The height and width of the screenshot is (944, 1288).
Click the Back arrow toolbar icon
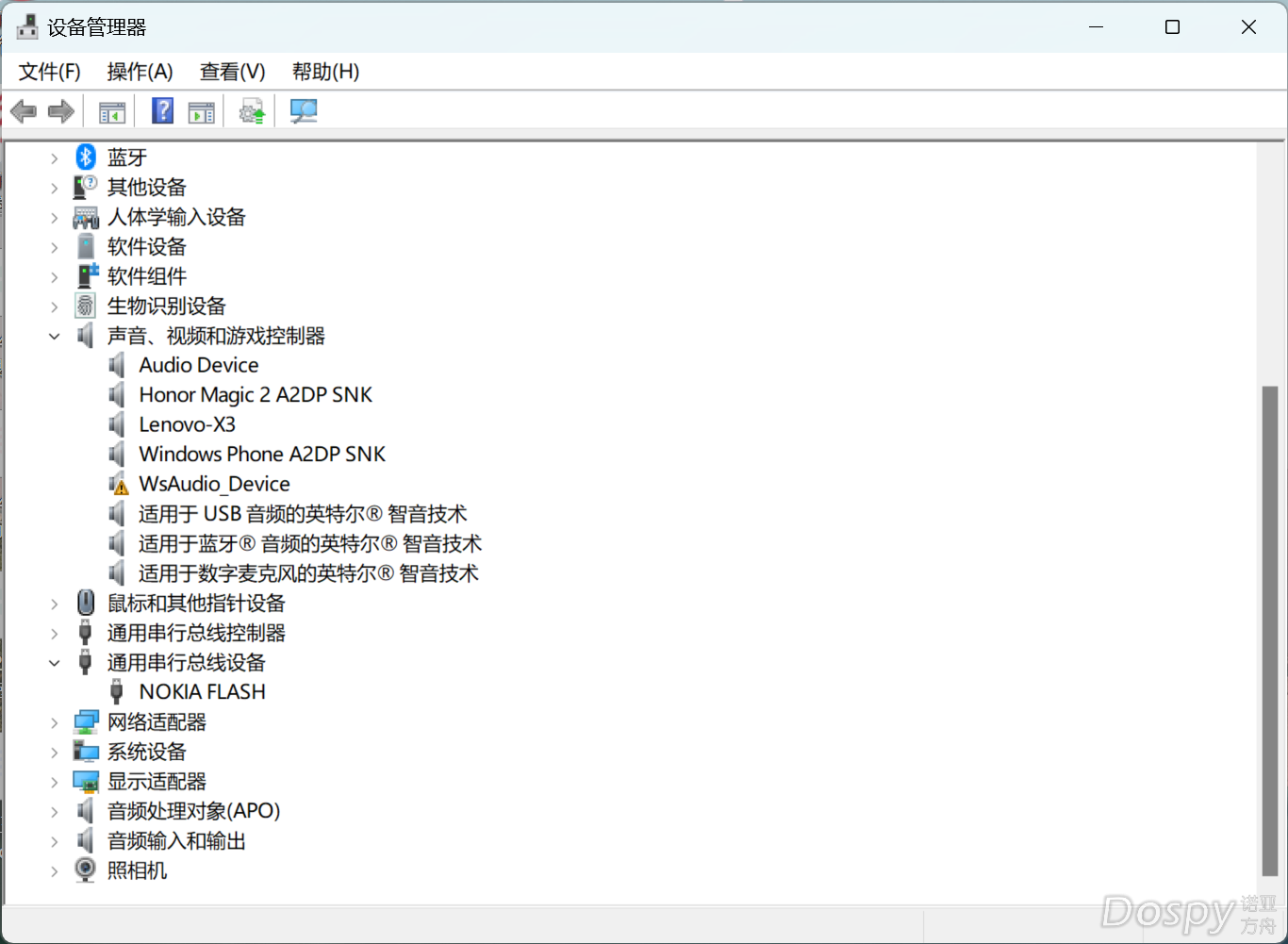click(x=24, y=111)
